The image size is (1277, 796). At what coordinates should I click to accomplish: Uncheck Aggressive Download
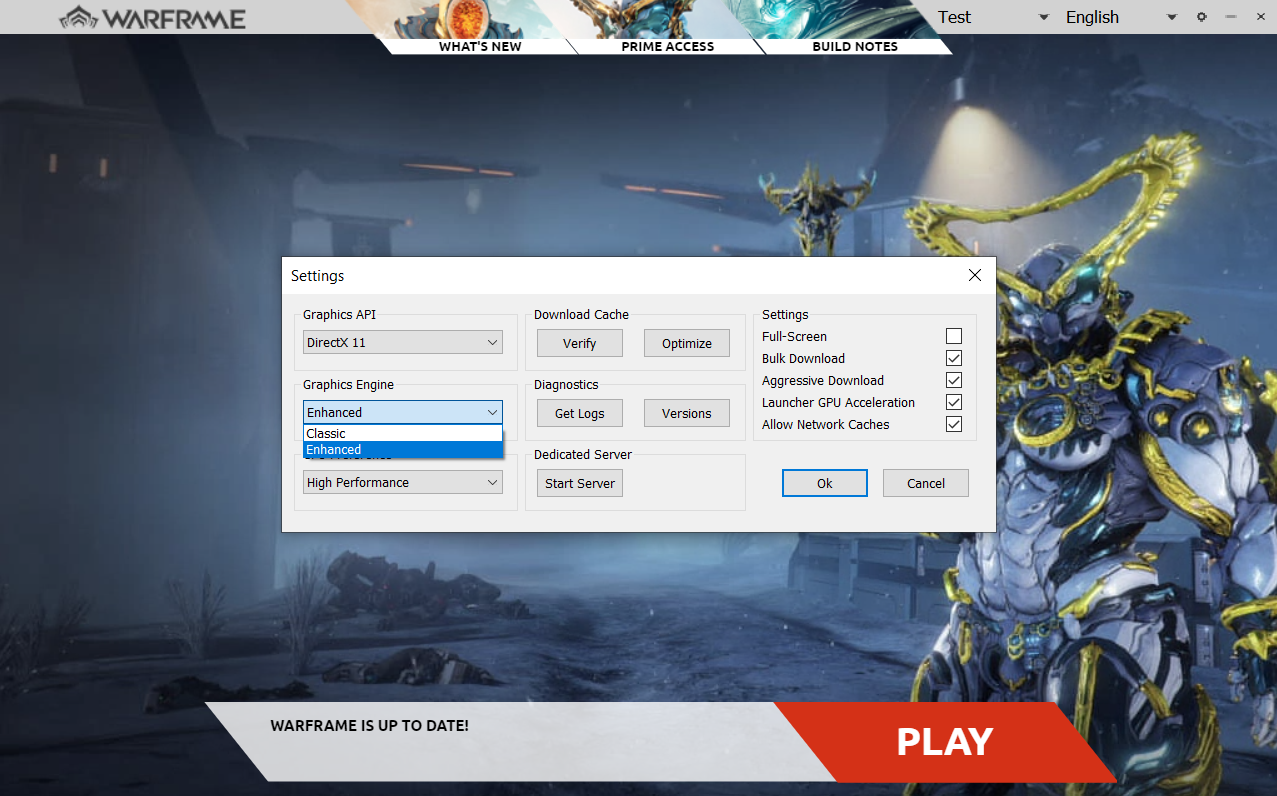(x=954, y=380)
